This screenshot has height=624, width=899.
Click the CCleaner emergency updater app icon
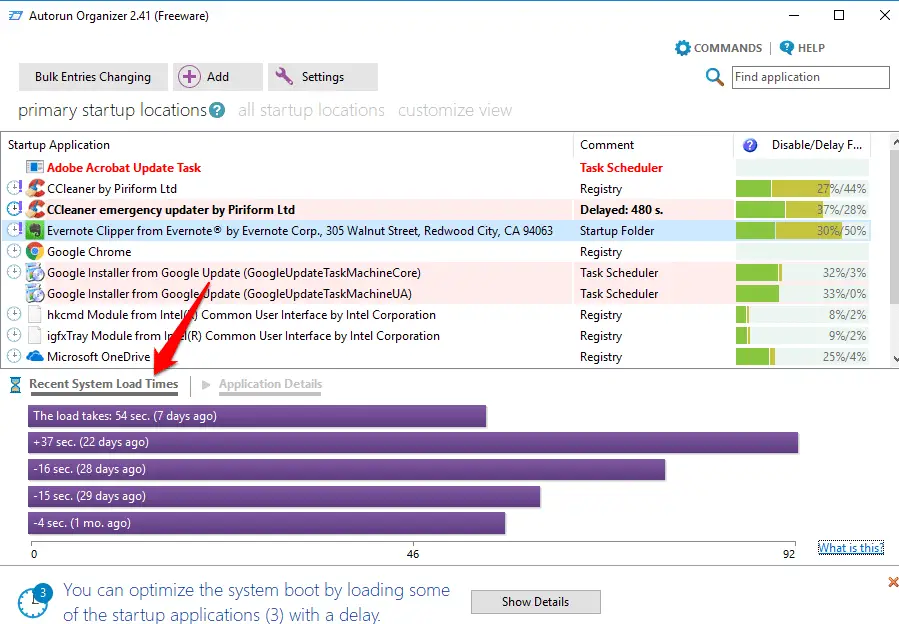tap(36, 209)
